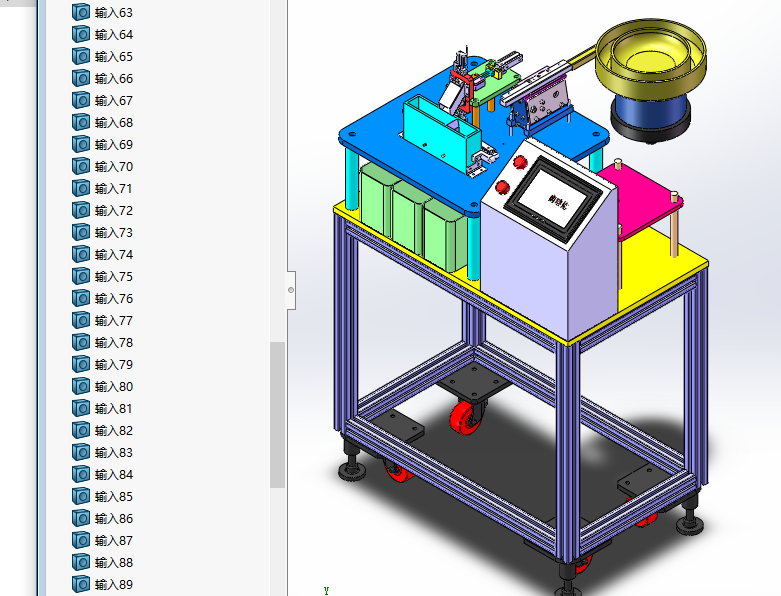Select the 输入78 feature label
This screenshot has width=781, height=596.
tap(114, 343)
